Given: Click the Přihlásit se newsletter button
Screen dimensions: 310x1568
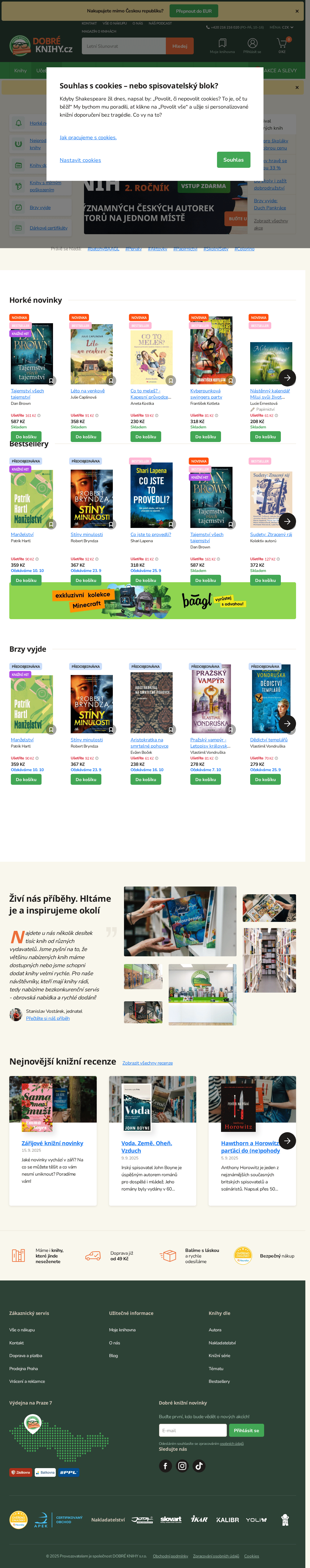Looking at the screenshot, I should tap(246, 1431).
